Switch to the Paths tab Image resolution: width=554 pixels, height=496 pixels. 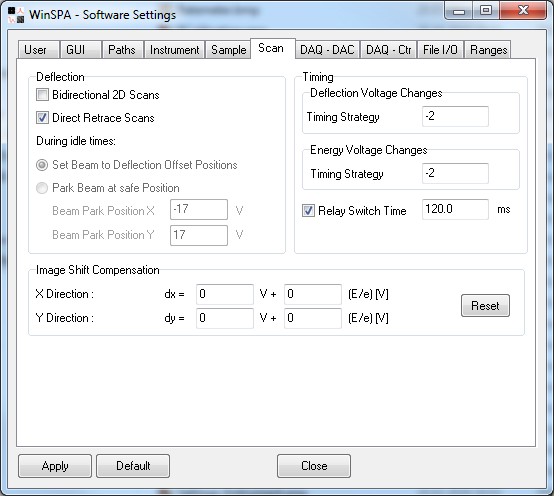(122, 50)
